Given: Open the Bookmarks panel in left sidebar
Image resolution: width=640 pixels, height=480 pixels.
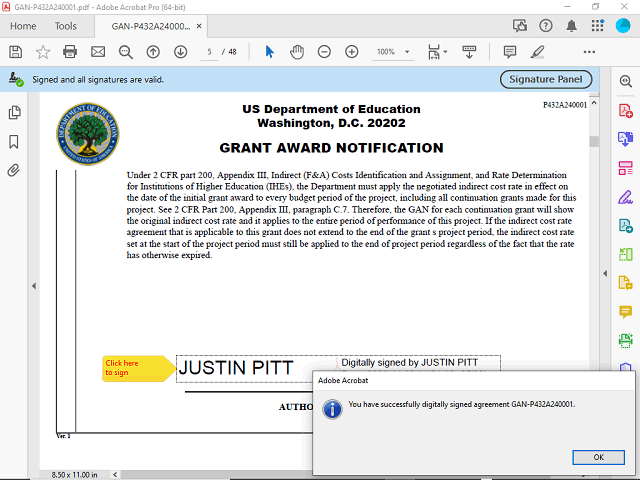Looking at the screenshot, I should pyautogui.click(x=15, y=141).
